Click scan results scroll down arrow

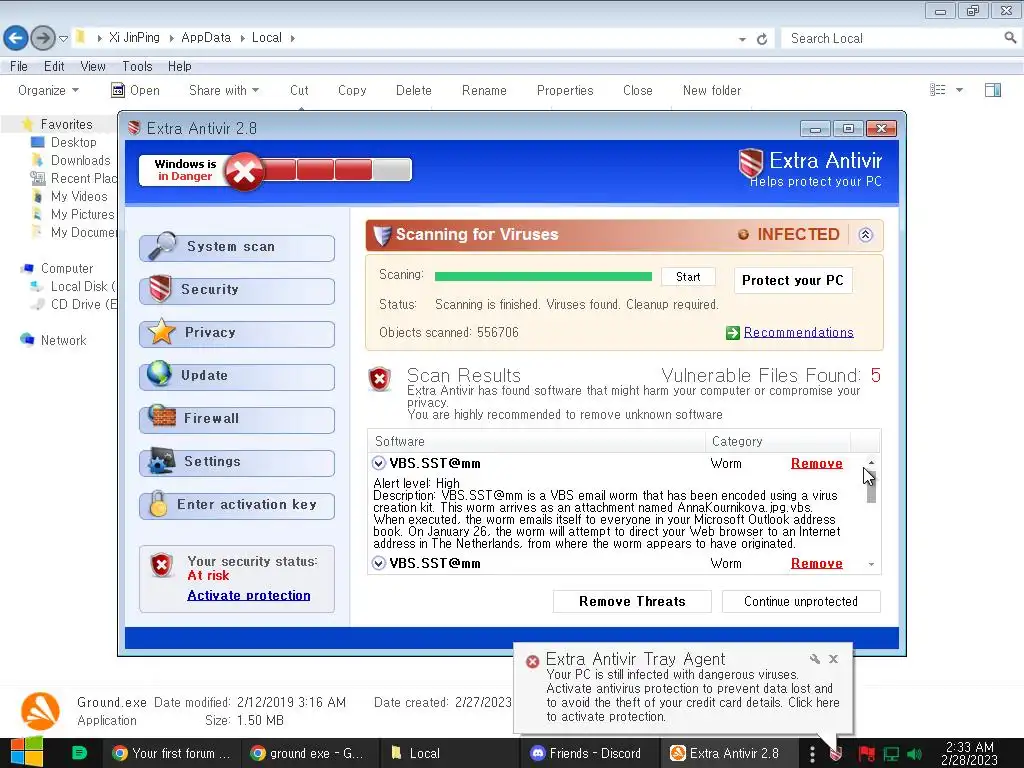871,564
